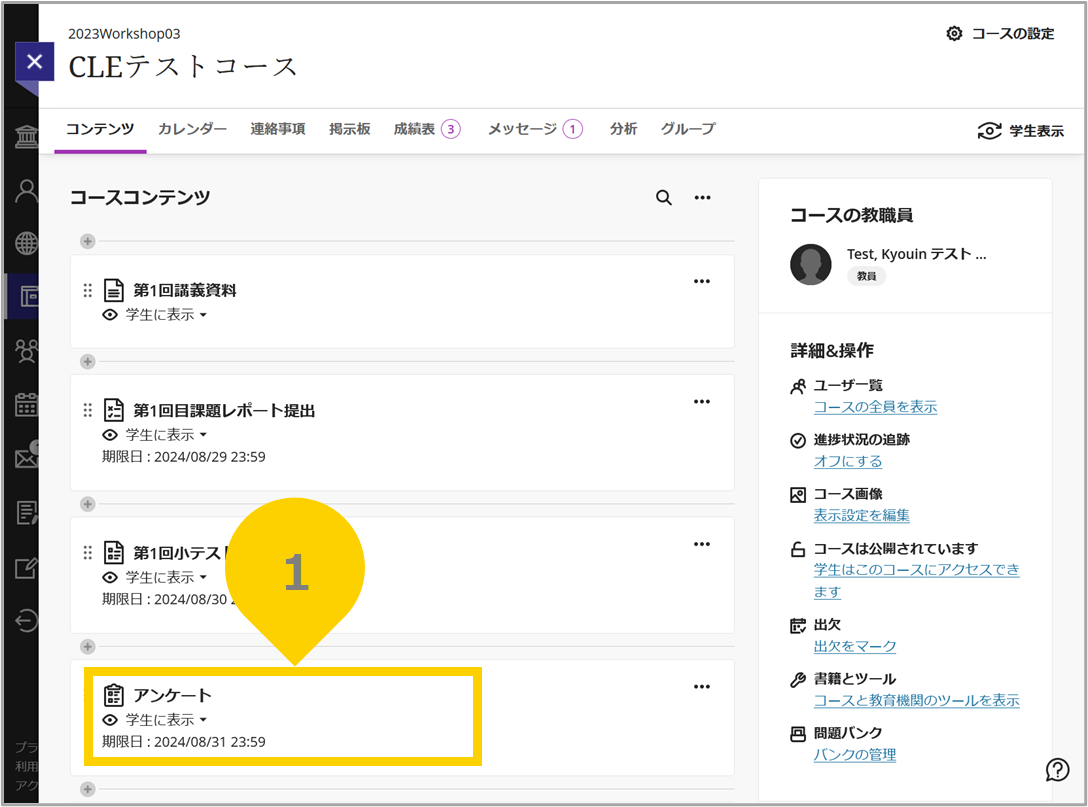Open the 第1回目課題レポート提出 assignment
Screen dimensions: 1088x807
[x=223, y=411]
